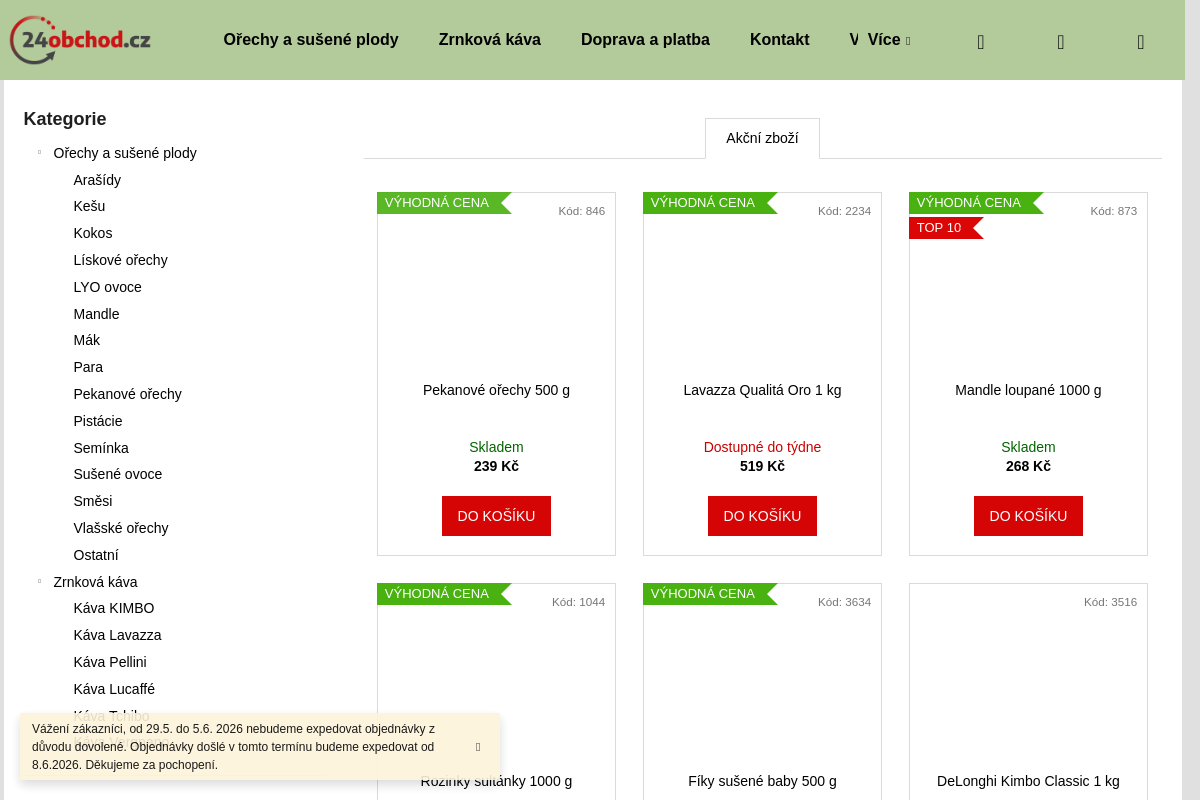Image resolution: width=1200 pixels, height=800 pixels.
Task: Click price 239 Kč
Action: pyautogui.click(x=496, y=466)
